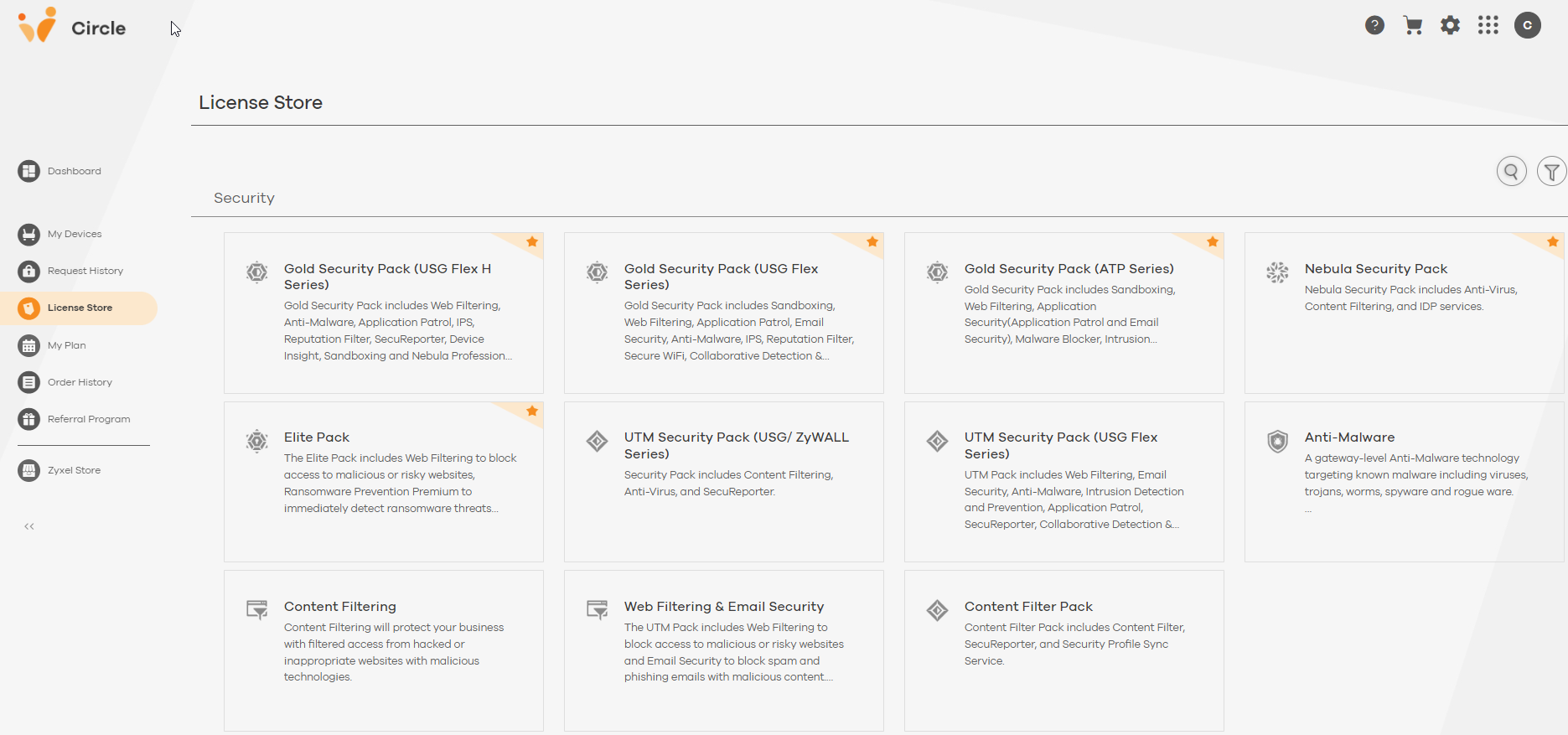Image resolution: width=1568 pixels, height=735 pixels.
Task: Open Nebula Security Pack card
Action: [x=1404, y=312]
